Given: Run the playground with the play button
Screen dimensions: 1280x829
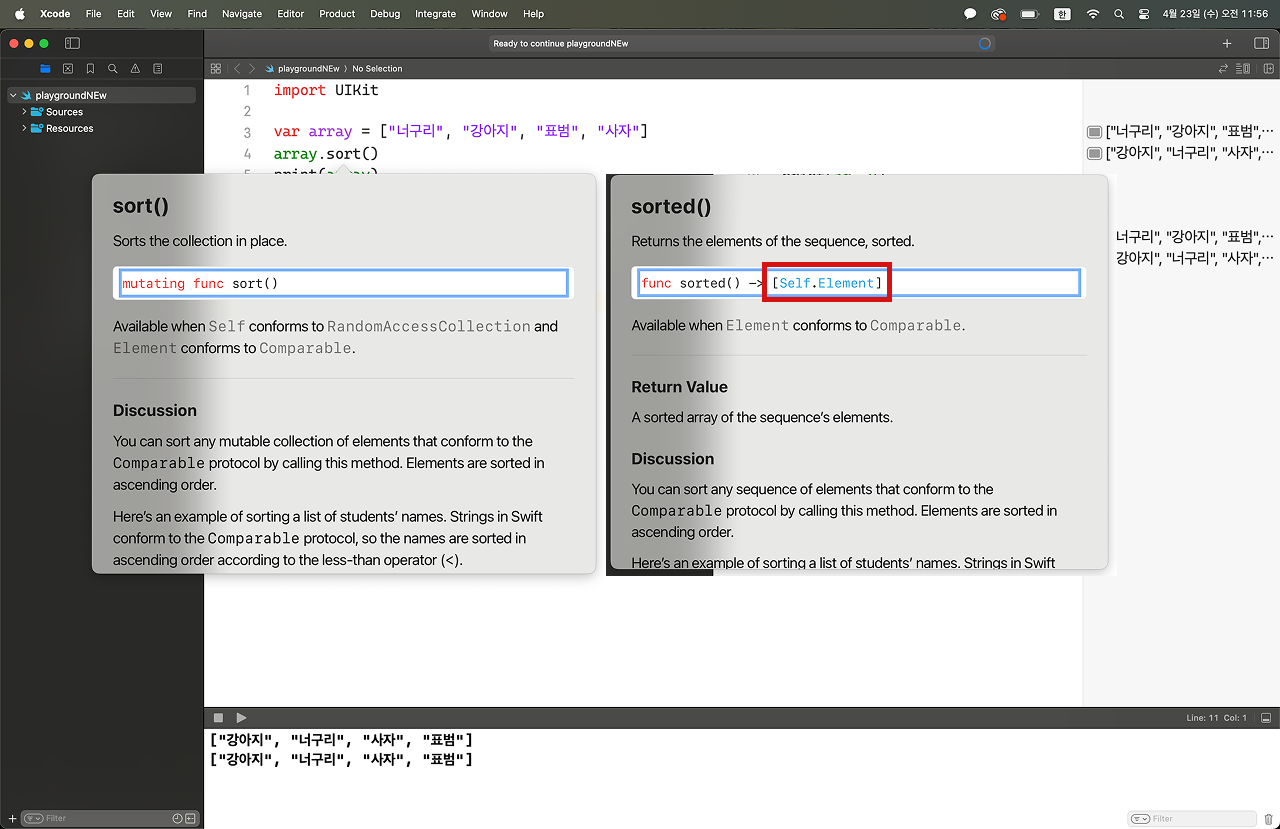Looking at the screenshot, I should 241,718.
